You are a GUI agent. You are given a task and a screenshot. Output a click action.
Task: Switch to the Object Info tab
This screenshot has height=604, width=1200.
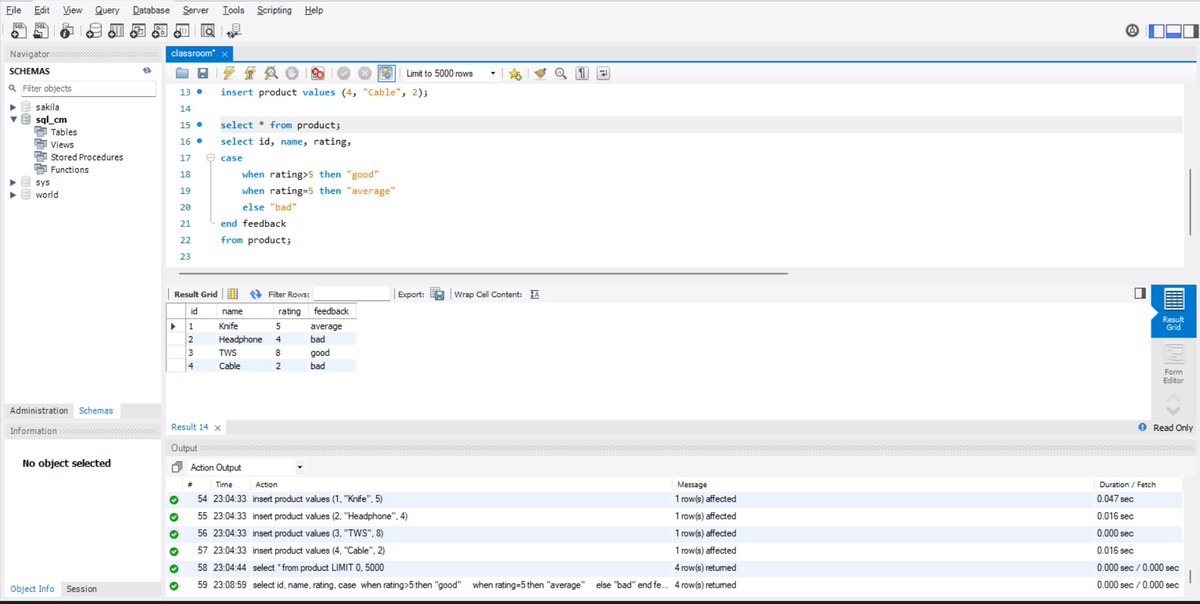coord(32,589)
